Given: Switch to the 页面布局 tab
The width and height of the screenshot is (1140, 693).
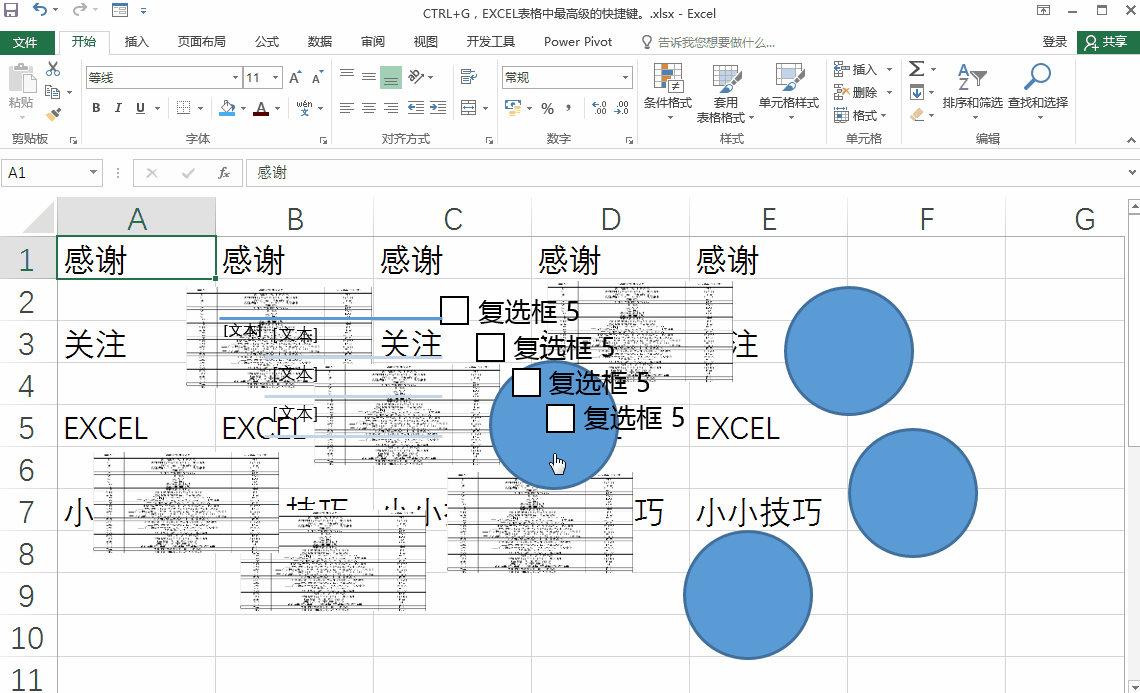Looking at the screenshot, I should tap(201, 42).
